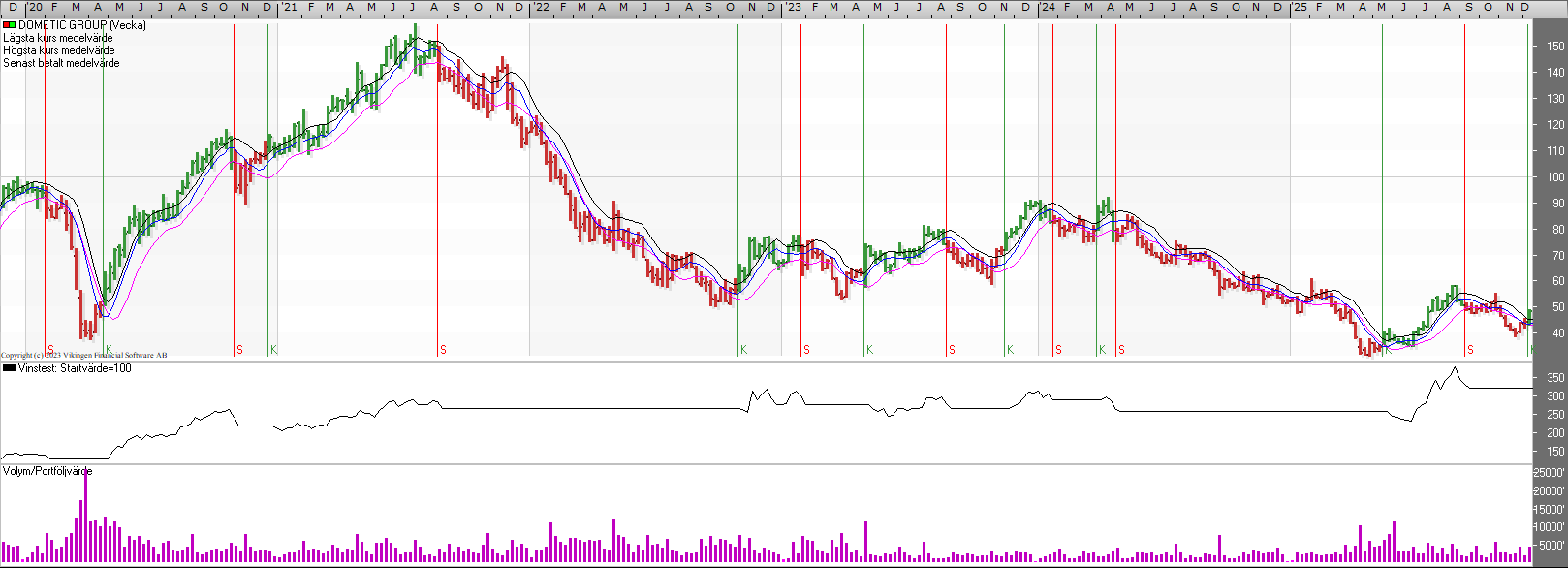Click the 350 label on Vinstest axis

tap(1555, 378)
